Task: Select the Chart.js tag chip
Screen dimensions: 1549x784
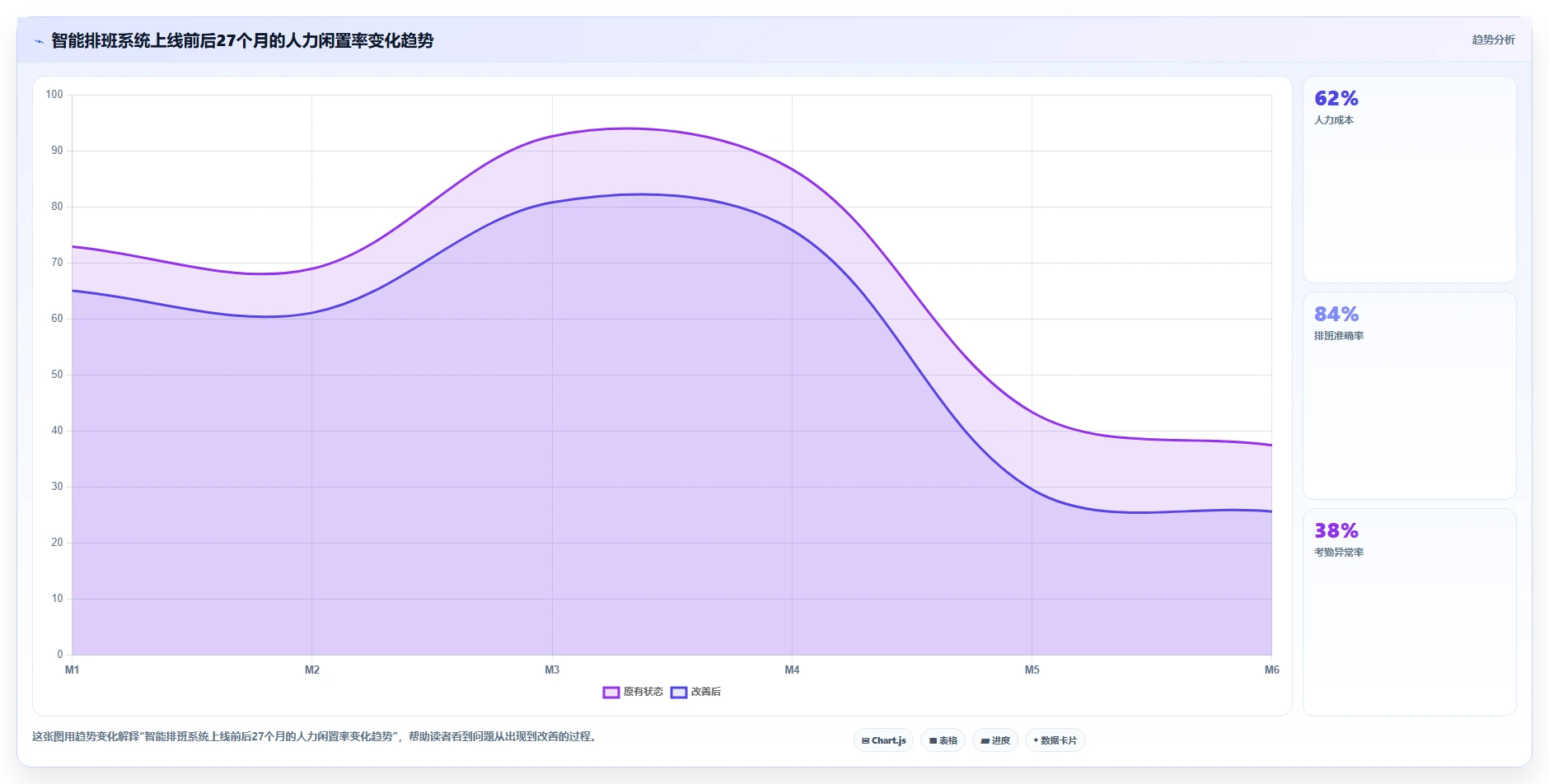Action: (884, 740)
